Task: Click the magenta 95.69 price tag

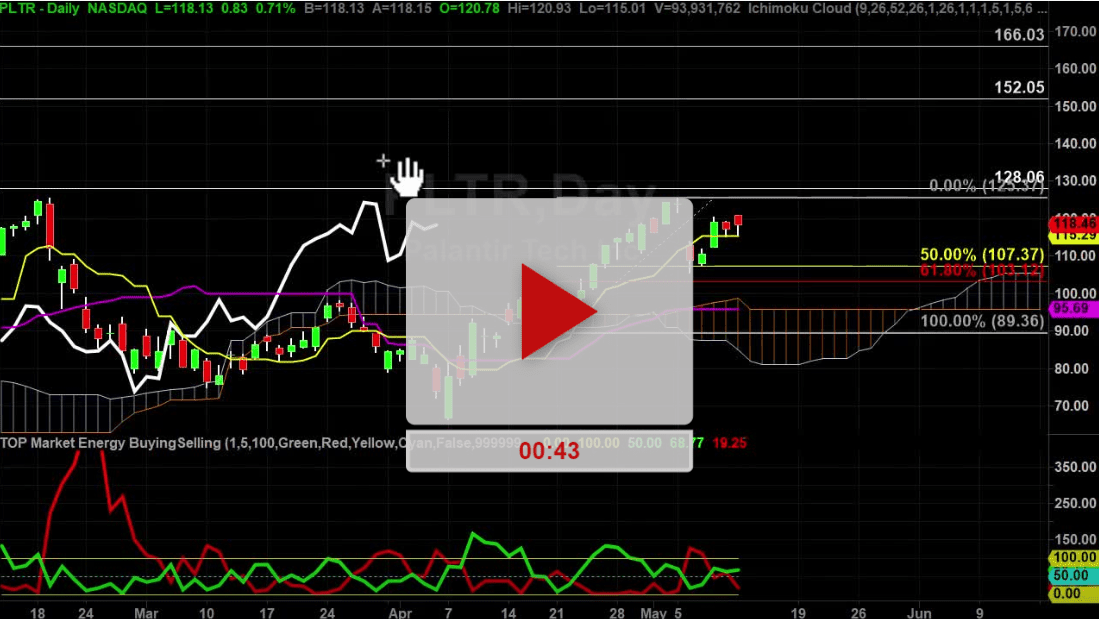Action: pos(1072,308)
